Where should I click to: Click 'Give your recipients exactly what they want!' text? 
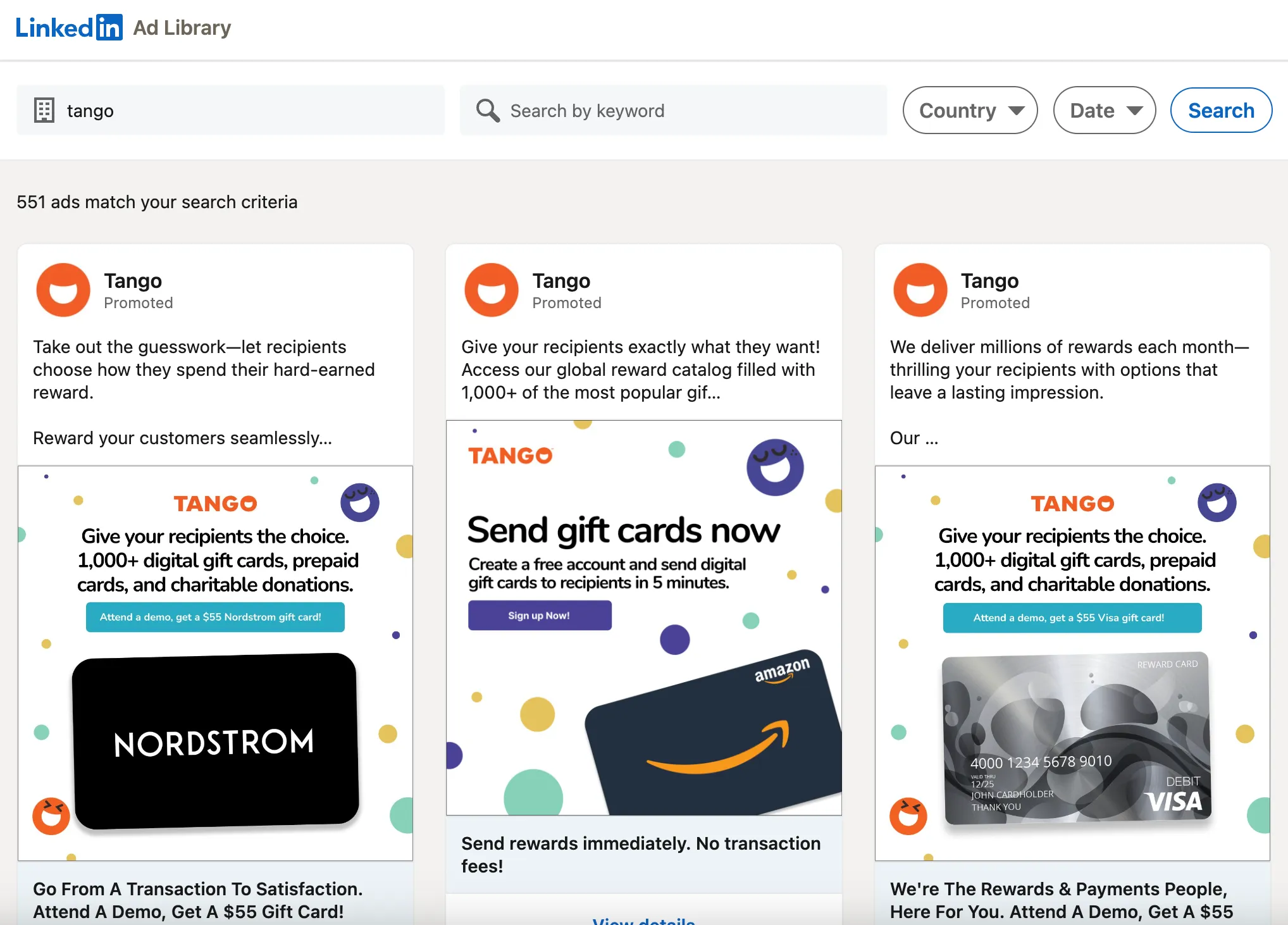click(641, 347)
